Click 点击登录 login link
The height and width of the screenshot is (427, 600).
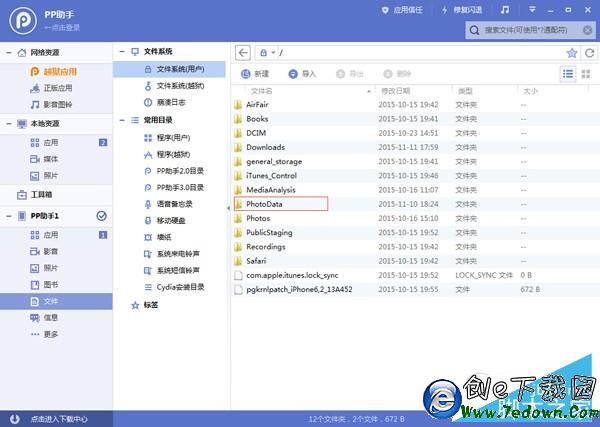62,28
